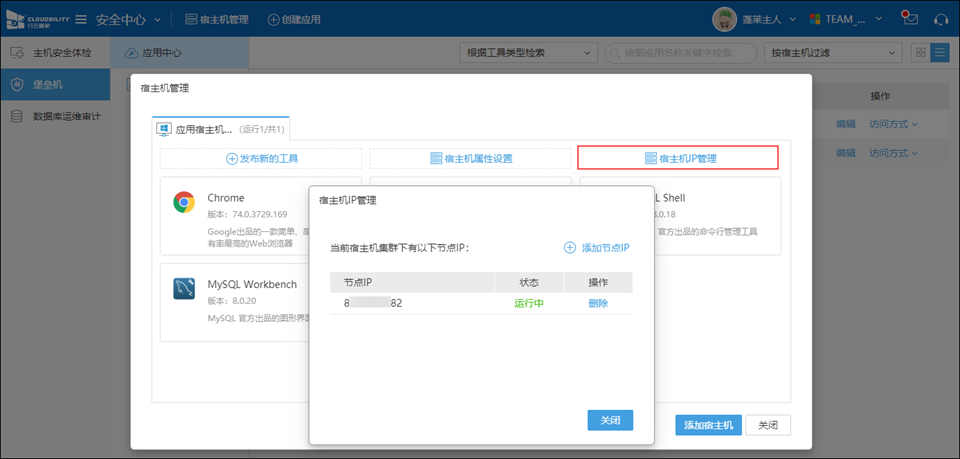The height and width of the screenshot is (459, 960).
Task: Click the hamburger menu icon beside 安全中心
Action: point(81,19)
